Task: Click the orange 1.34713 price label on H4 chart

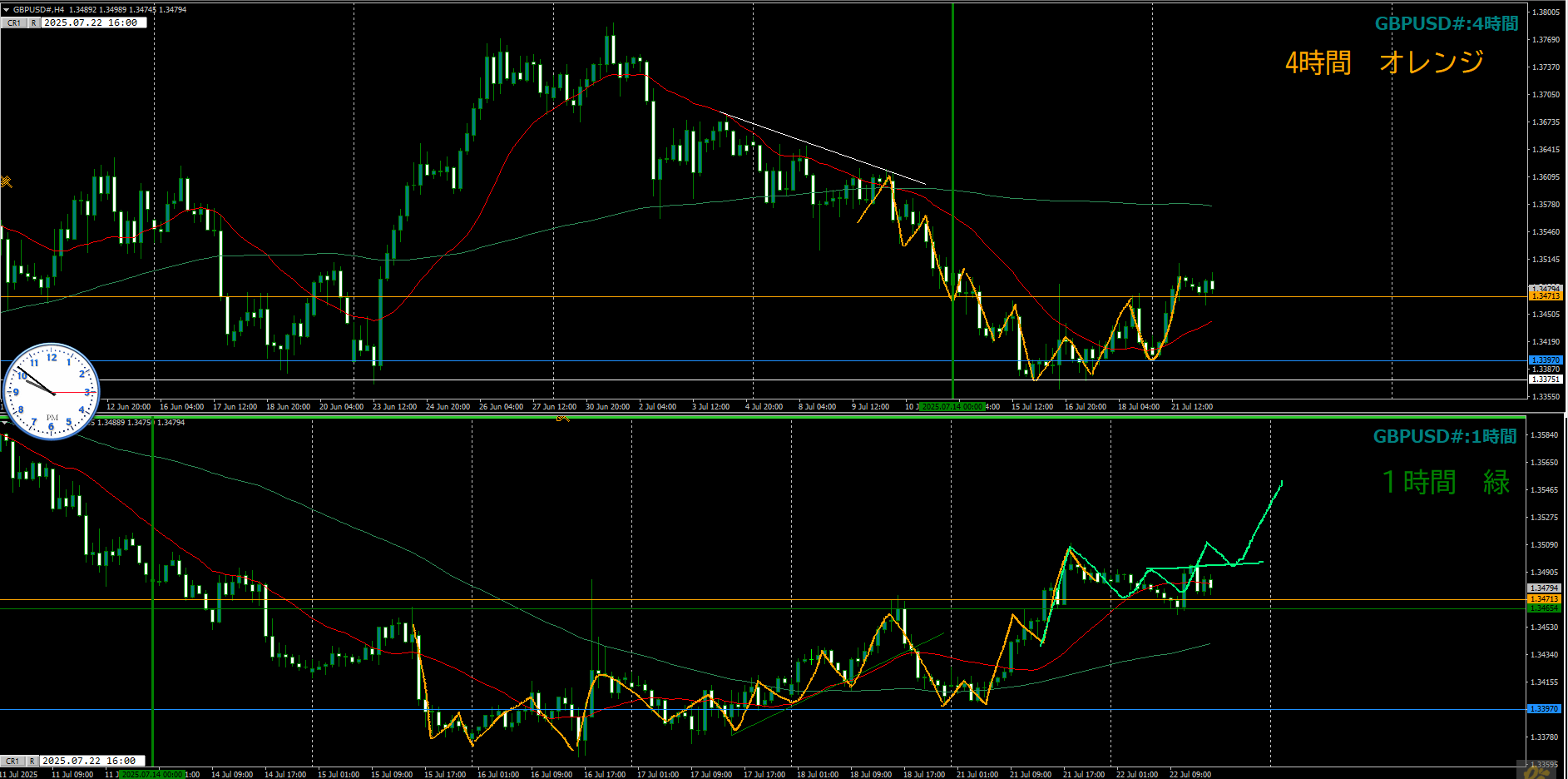Action: pos(1546,296)
